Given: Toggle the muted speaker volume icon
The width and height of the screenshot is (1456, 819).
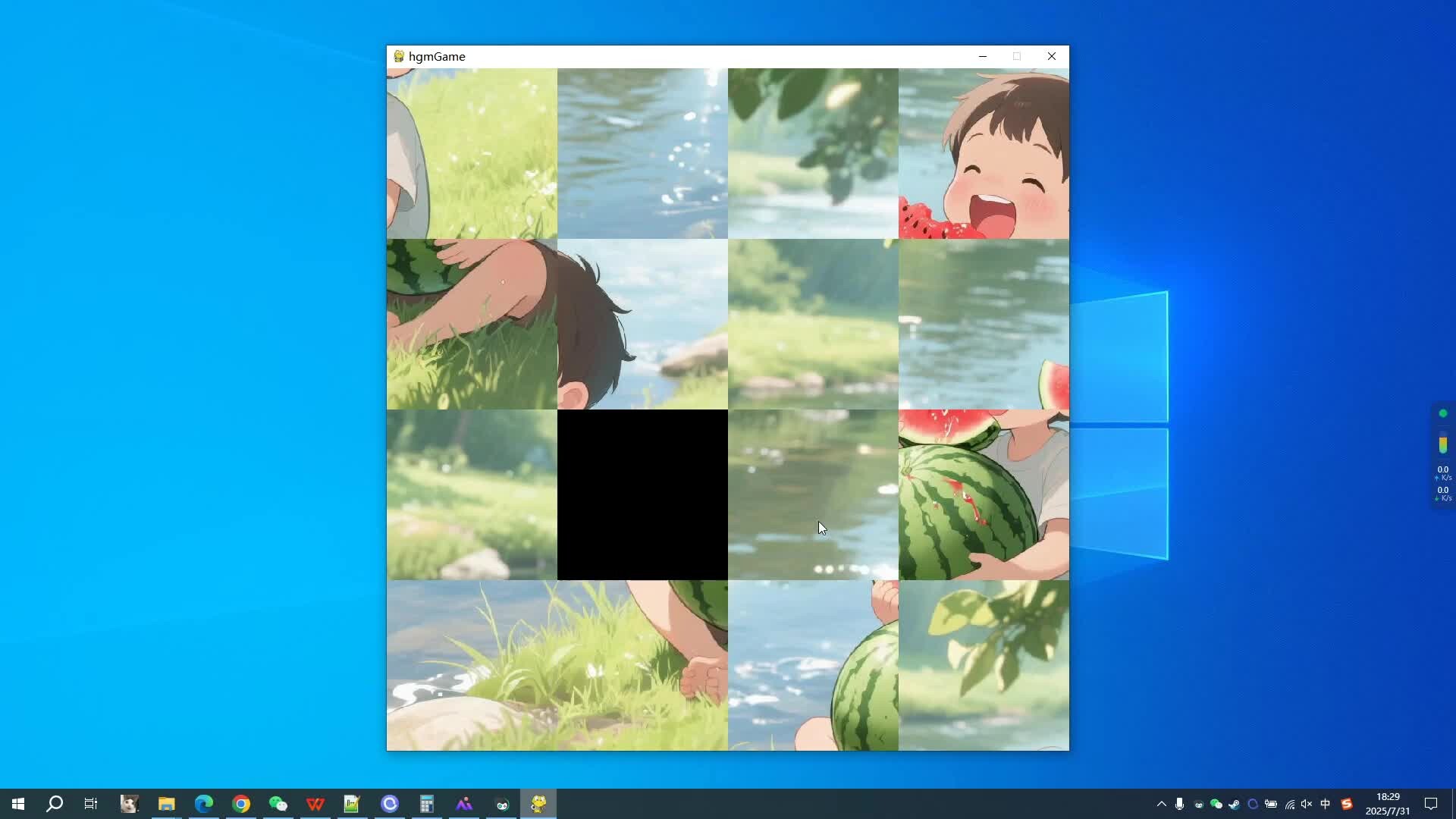Looking at the screenshot, I should pos(1307,804).
